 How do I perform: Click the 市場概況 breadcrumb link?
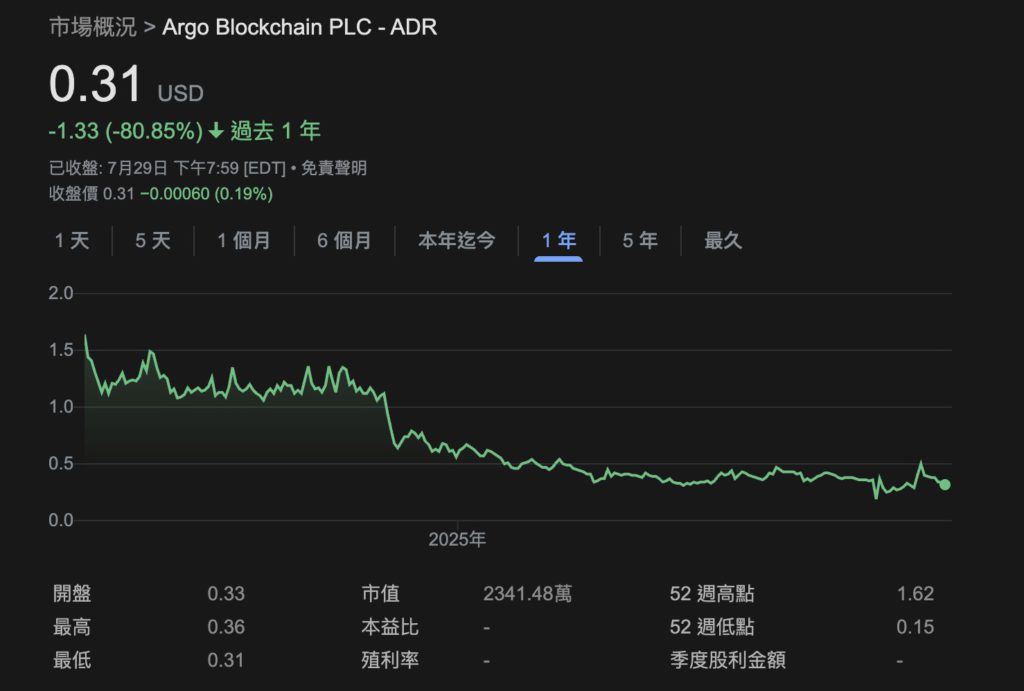coord(93,27)
